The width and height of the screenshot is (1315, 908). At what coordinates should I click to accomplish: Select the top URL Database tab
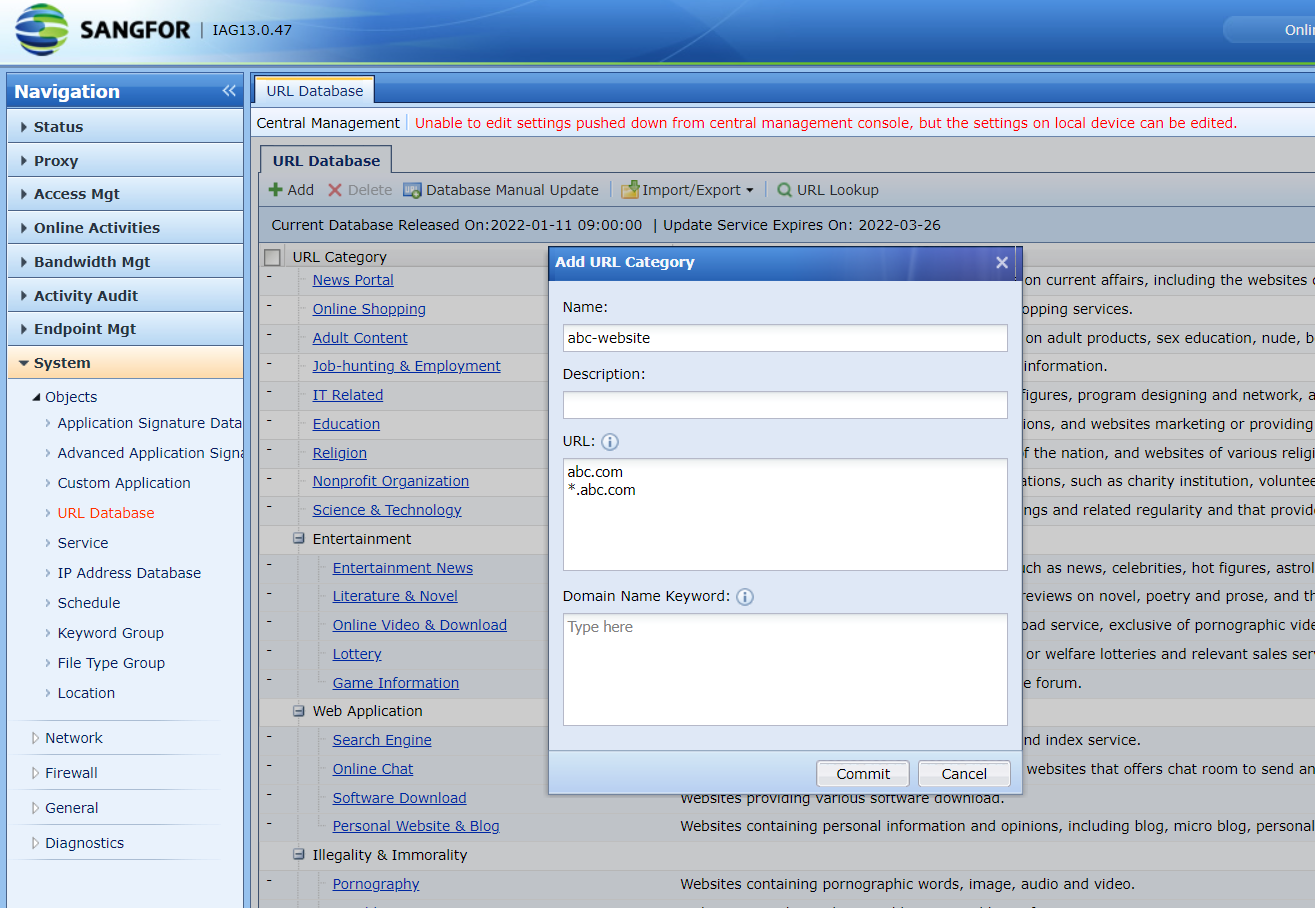pyautogui.click(x=314, y=90)
